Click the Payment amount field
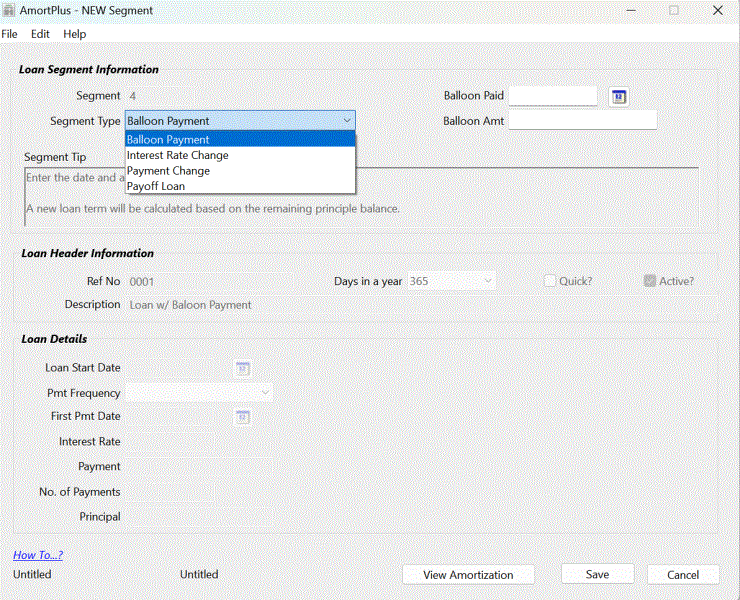 click(x=199, y=466)
